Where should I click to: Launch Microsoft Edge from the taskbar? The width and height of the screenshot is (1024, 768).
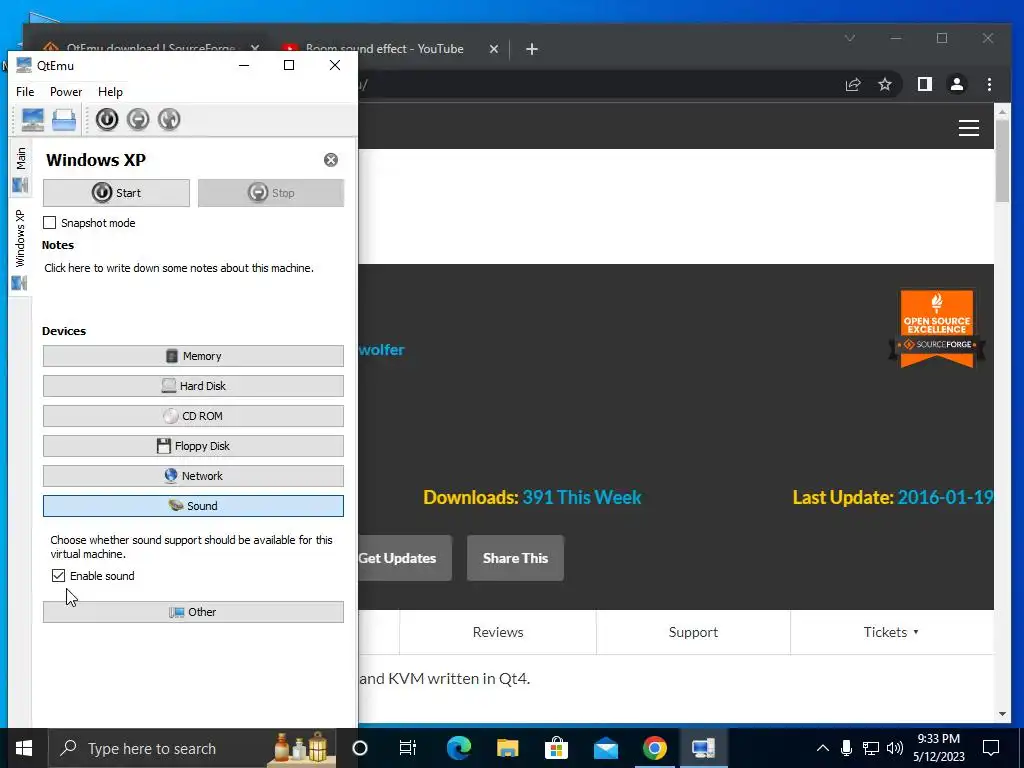pyautogui.click(x=458, y=748)
